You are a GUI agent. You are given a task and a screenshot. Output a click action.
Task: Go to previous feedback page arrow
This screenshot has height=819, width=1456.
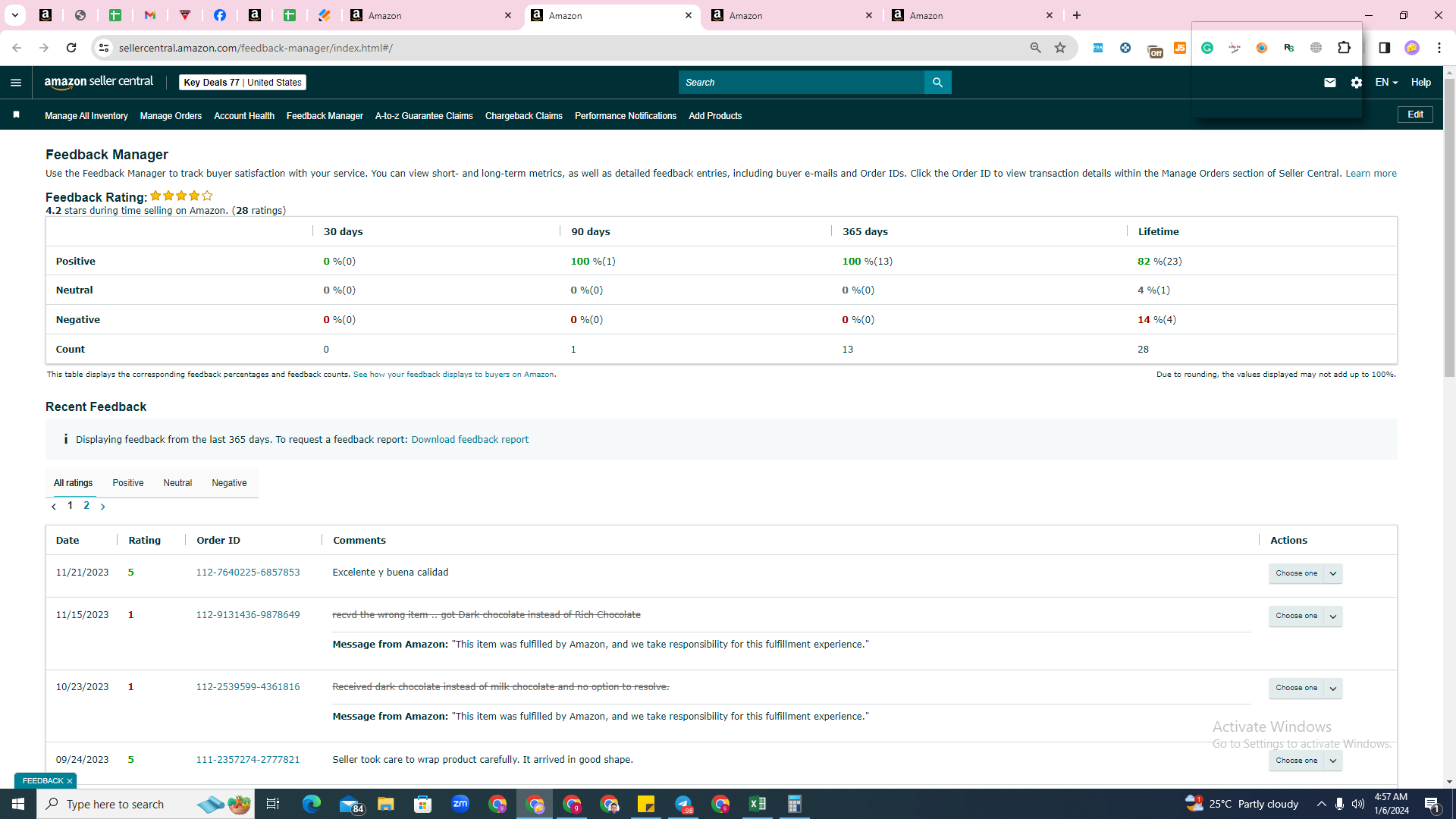(54, 507)
